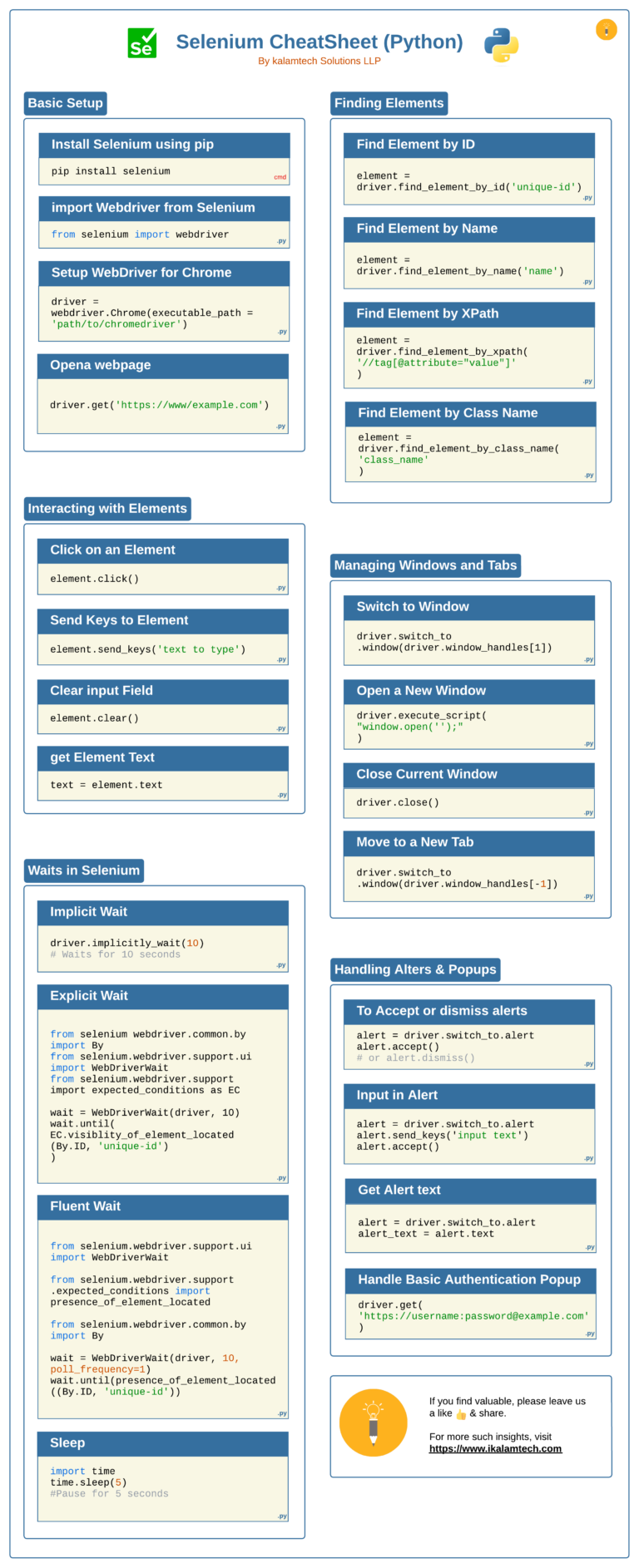Click 'Install Selenium using pip' card header
Image resolution: width=639 pixels, height=1568 pixels.
(x=165, y=145)
